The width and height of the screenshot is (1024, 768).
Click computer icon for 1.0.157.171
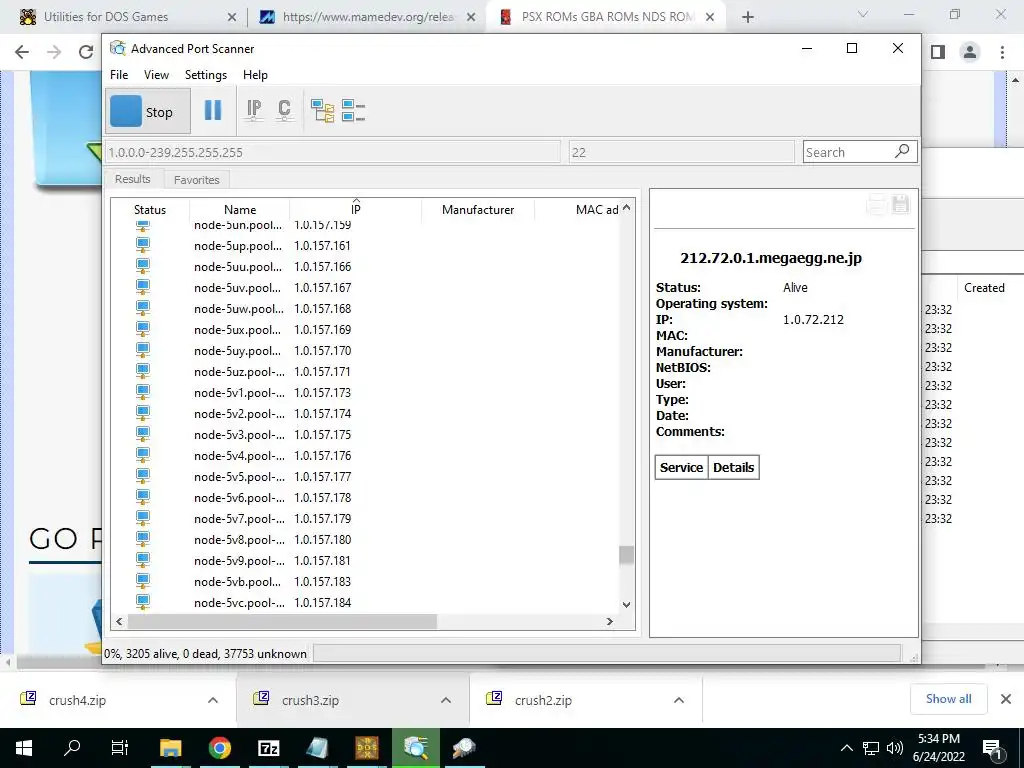[143, 371]
